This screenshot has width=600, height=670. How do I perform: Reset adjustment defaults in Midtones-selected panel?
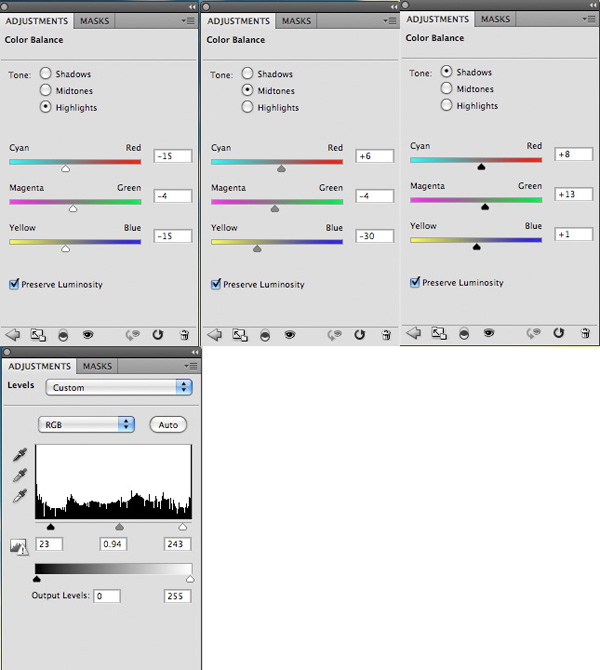click(x=359, y=335)
